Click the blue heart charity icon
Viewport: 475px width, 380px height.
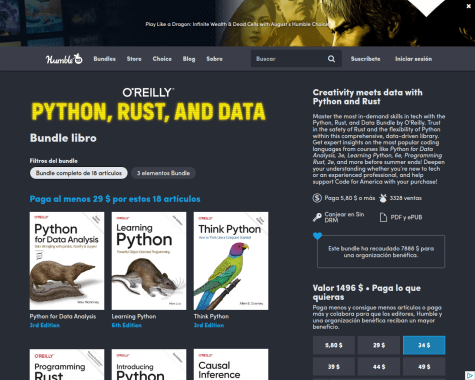click(x=317, y=236)
